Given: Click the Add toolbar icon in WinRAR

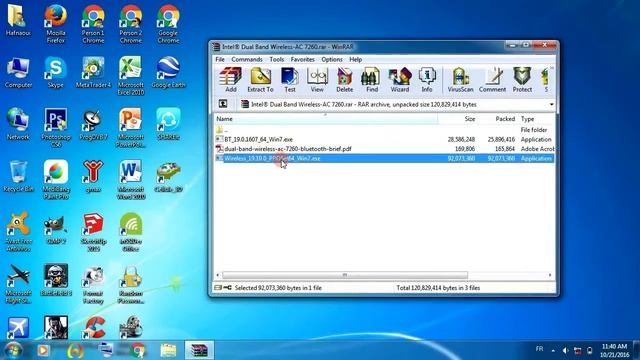Looking at the screenshot, I should coord(231,80).
